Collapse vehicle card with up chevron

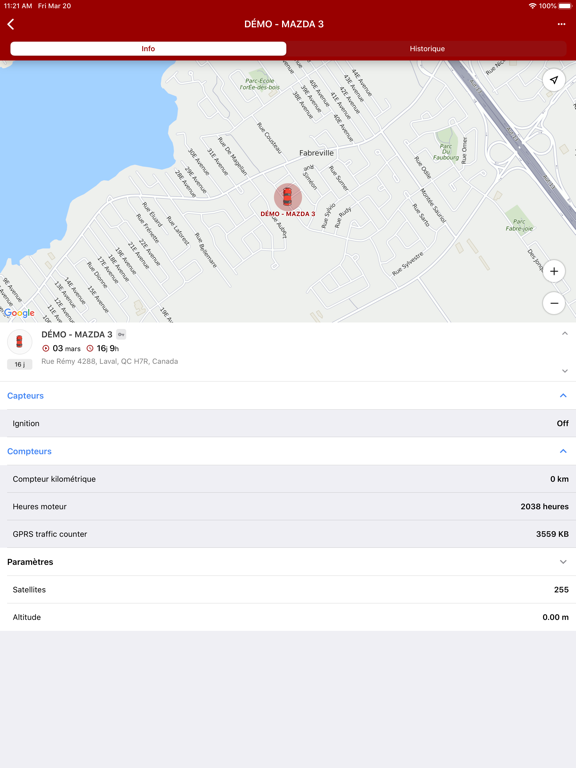(565, 334)
